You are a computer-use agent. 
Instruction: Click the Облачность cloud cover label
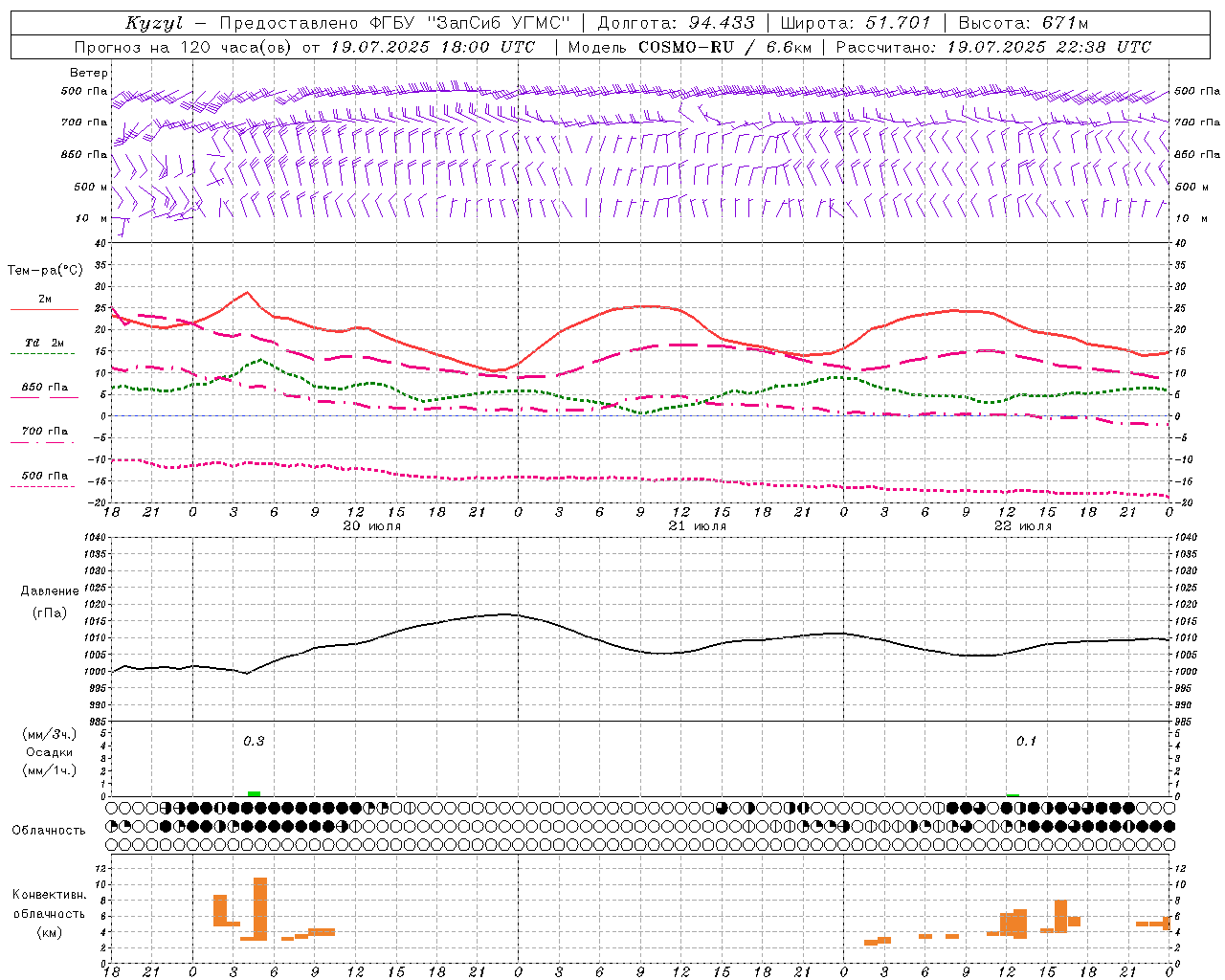pyautogui.click(x=49, y=830)
